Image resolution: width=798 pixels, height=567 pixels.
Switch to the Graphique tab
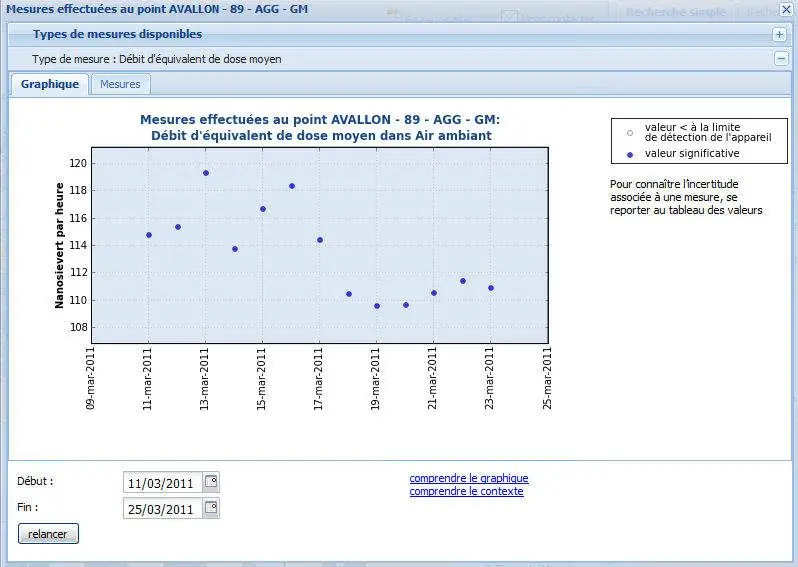pos(50,84)
